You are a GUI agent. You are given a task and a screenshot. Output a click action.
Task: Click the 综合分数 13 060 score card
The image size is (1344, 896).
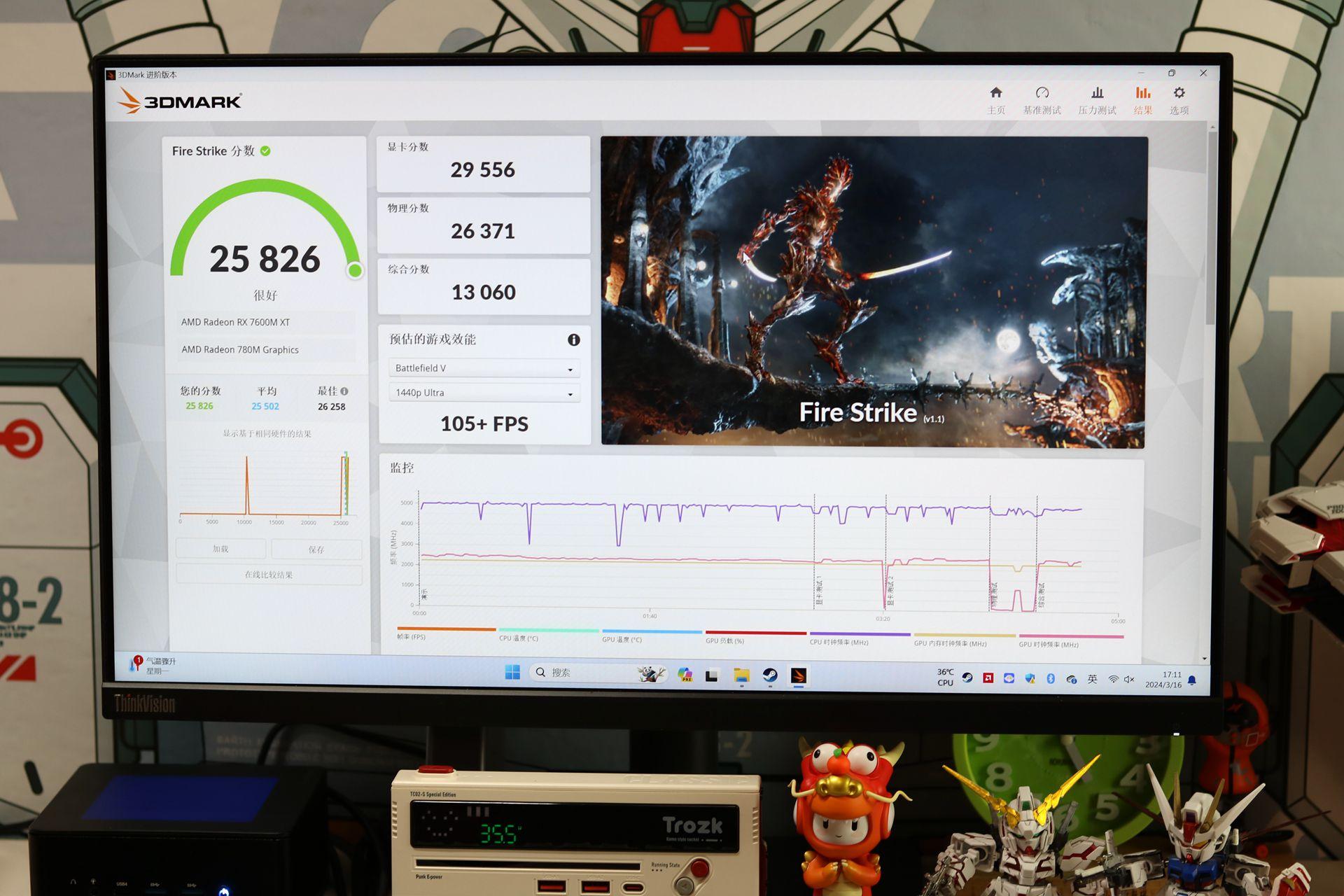(x=484, y=286)
